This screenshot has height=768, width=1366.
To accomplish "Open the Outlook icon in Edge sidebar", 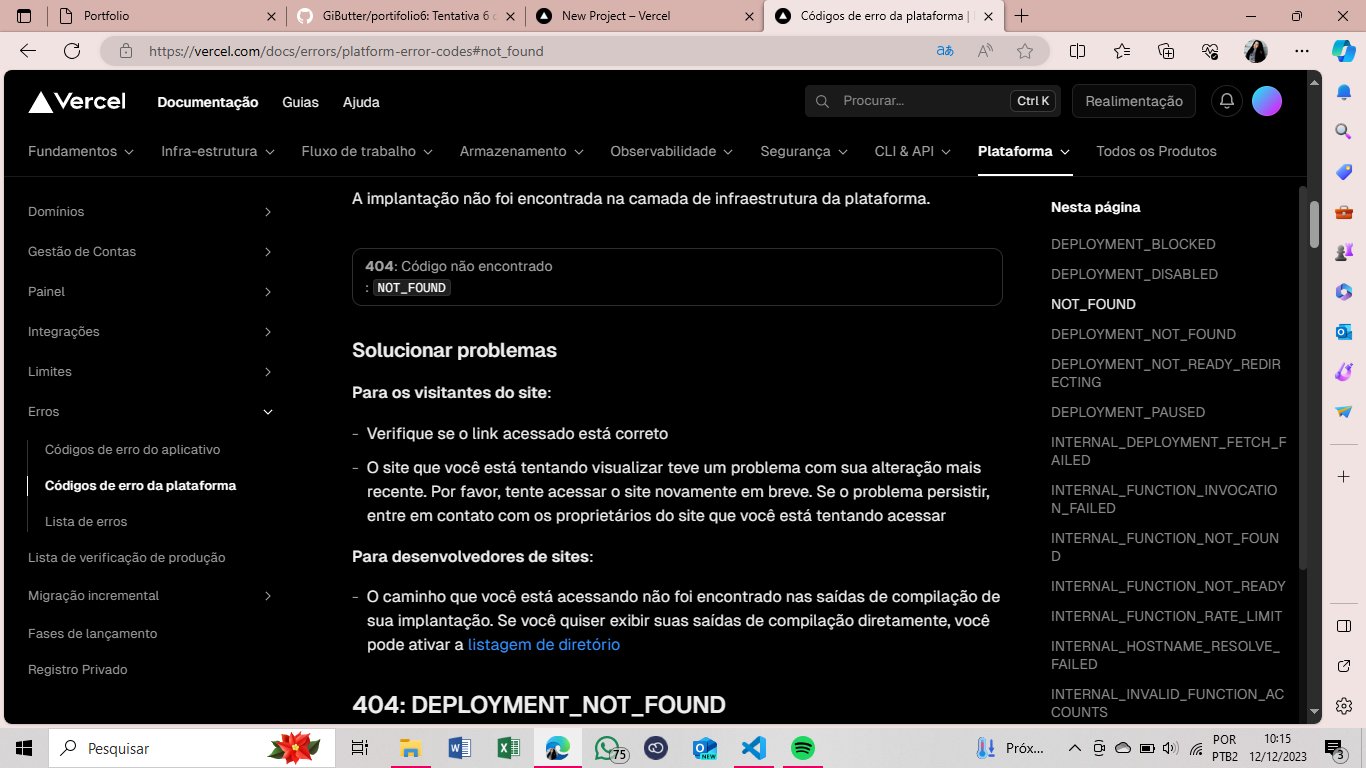I will click(x=1344, y=331).
